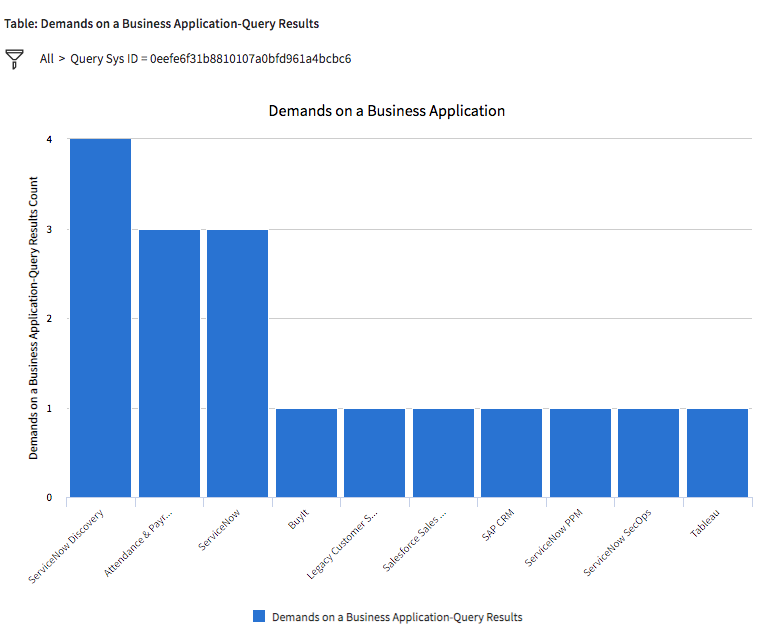758x630 pixels.
Task: Click the ServiceNow PPM bar
Action: click(581, 453)
